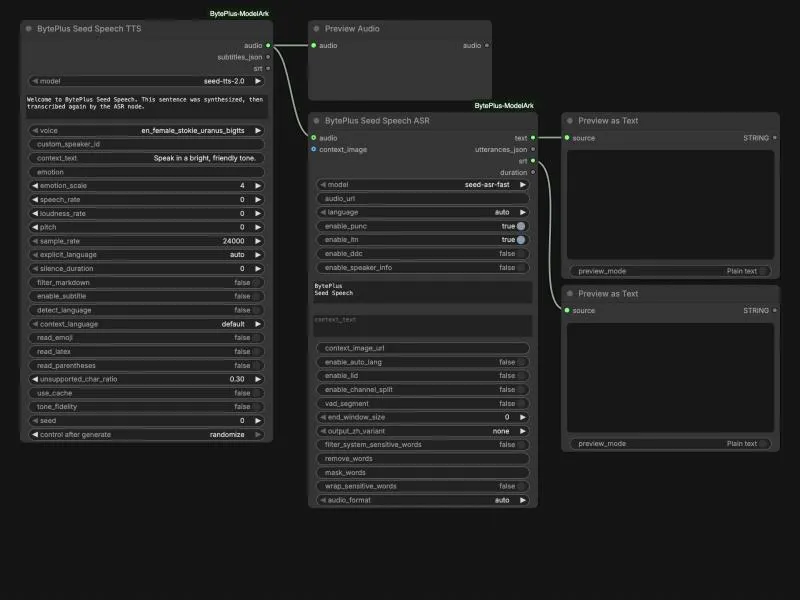
Task: Toggle read_emoji in TTS node
Action: [x=256, y=338]
